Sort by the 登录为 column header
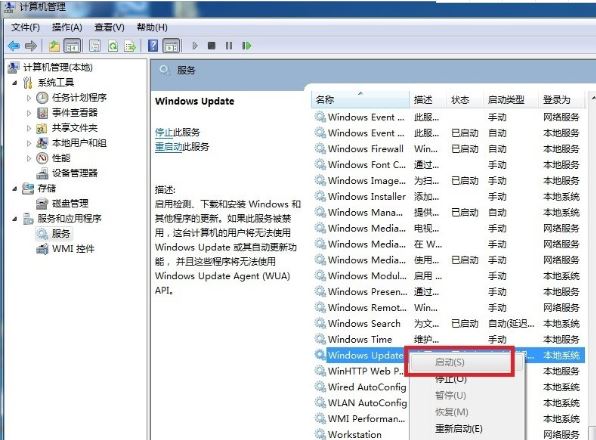The image size is (596, 440). click(560, 100)
